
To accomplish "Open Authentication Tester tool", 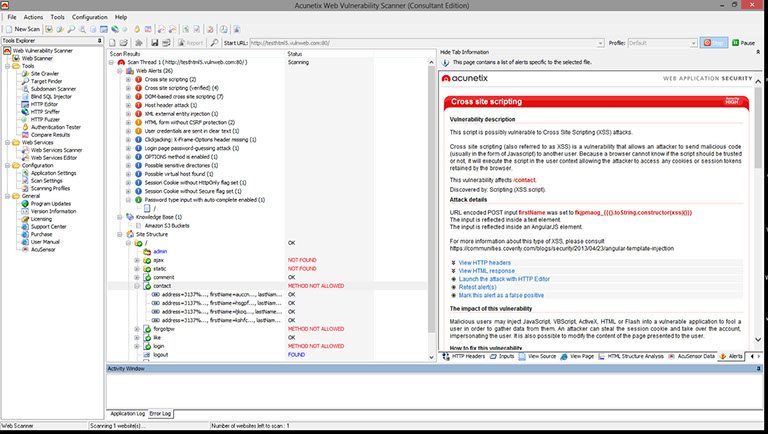I will pos(55,127).
